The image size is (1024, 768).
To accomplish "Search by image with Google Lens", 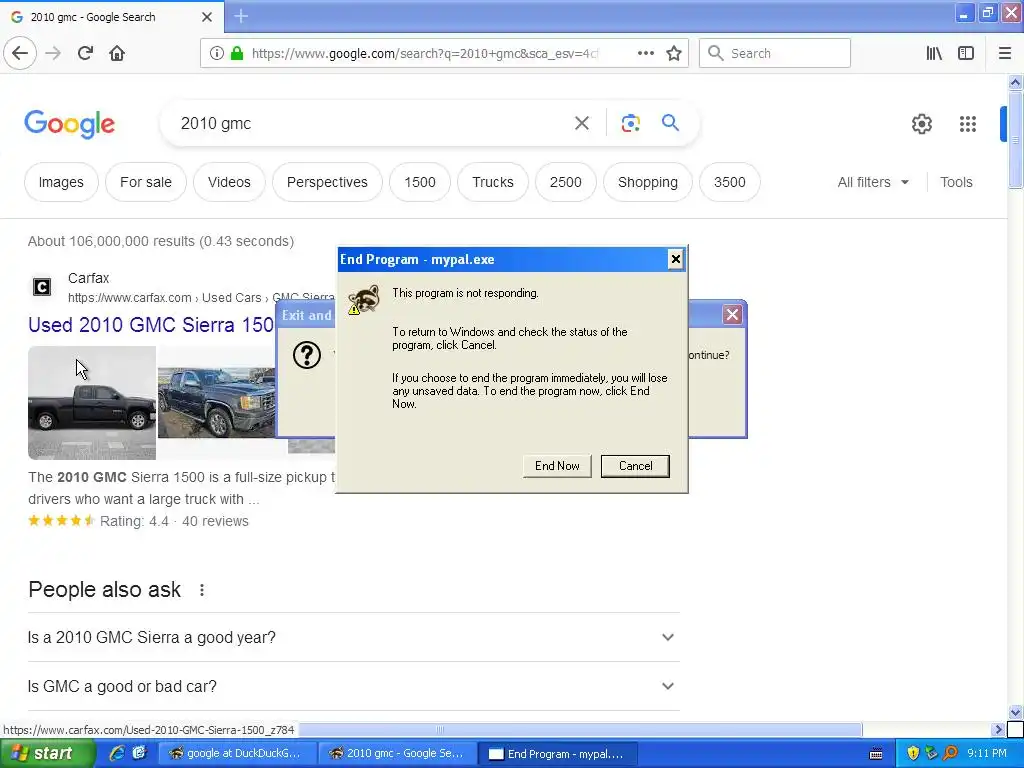I will pyautogui.click(x=630, y=123).
